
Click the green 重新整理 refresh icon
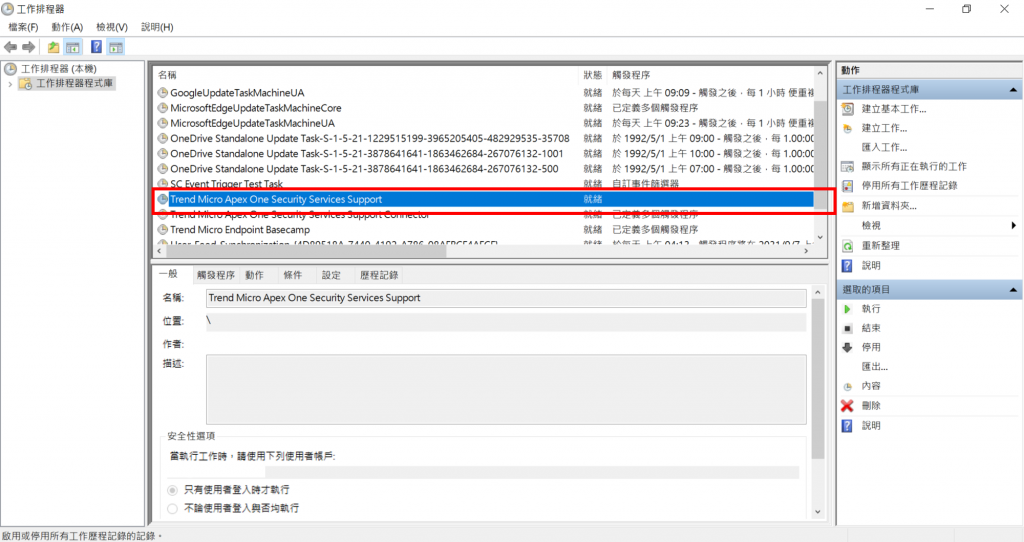tap(848, 246)
